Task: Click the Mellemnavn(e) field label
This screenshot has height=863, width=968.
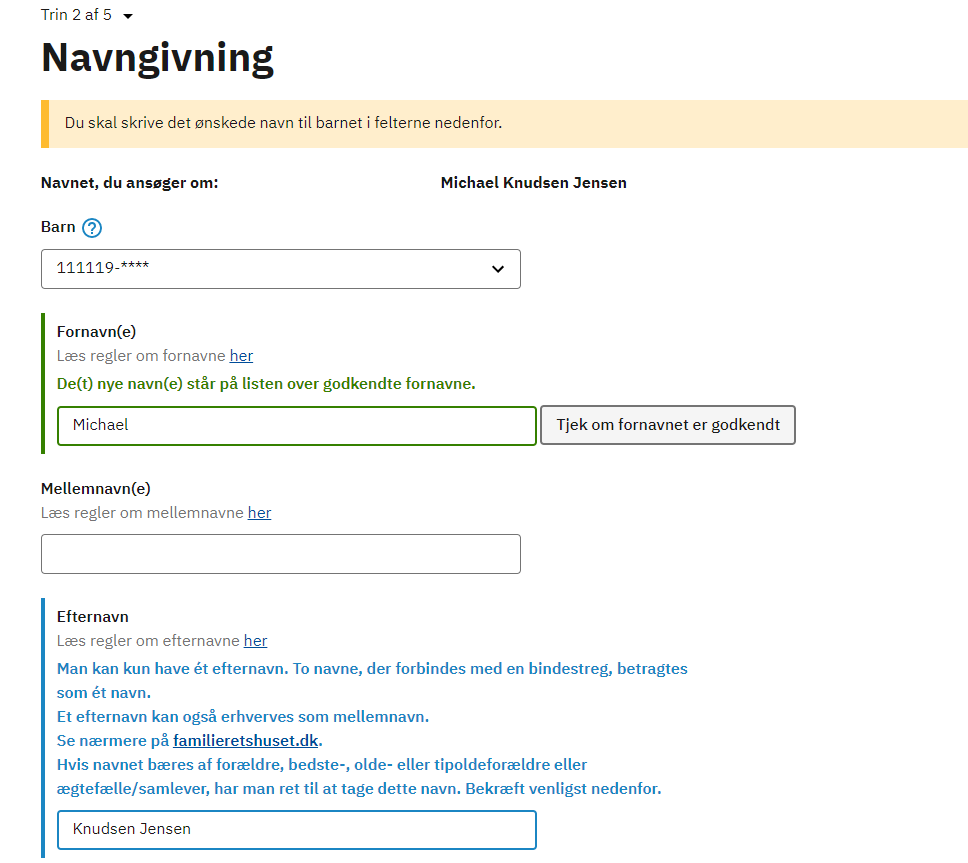Action: click(96, 489)
